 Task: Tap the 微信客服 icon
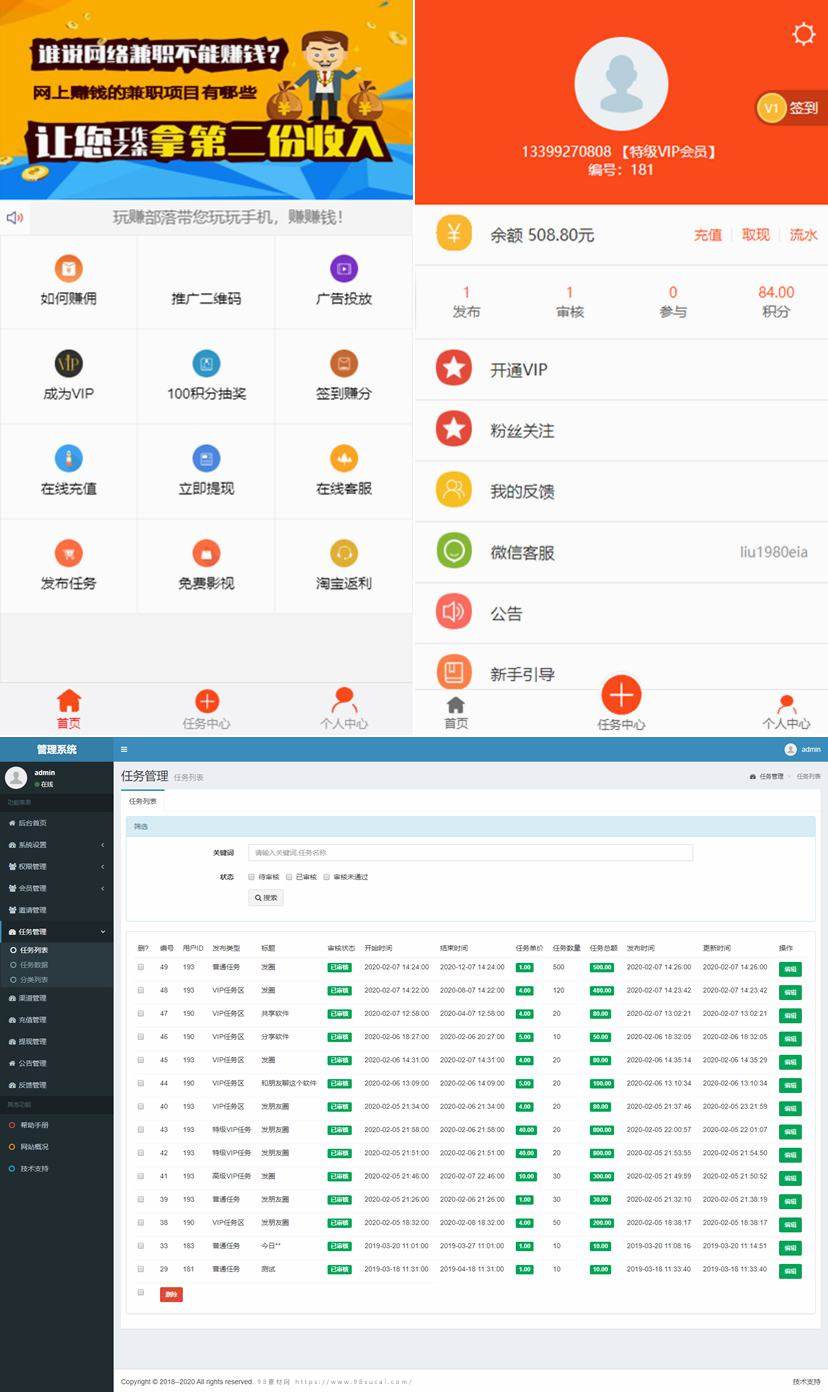(454, 550)
